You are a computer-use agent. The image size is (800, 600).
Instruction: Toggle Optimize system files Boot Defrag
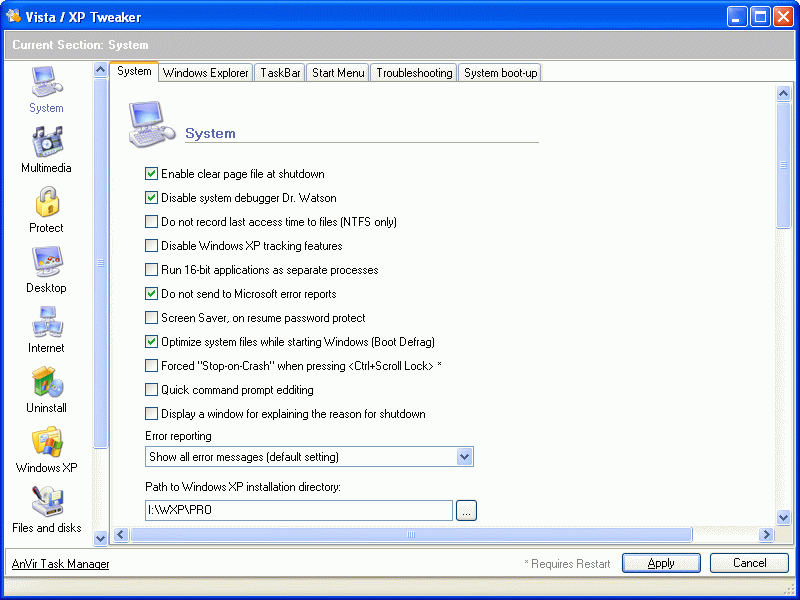(x=151, y=341)
